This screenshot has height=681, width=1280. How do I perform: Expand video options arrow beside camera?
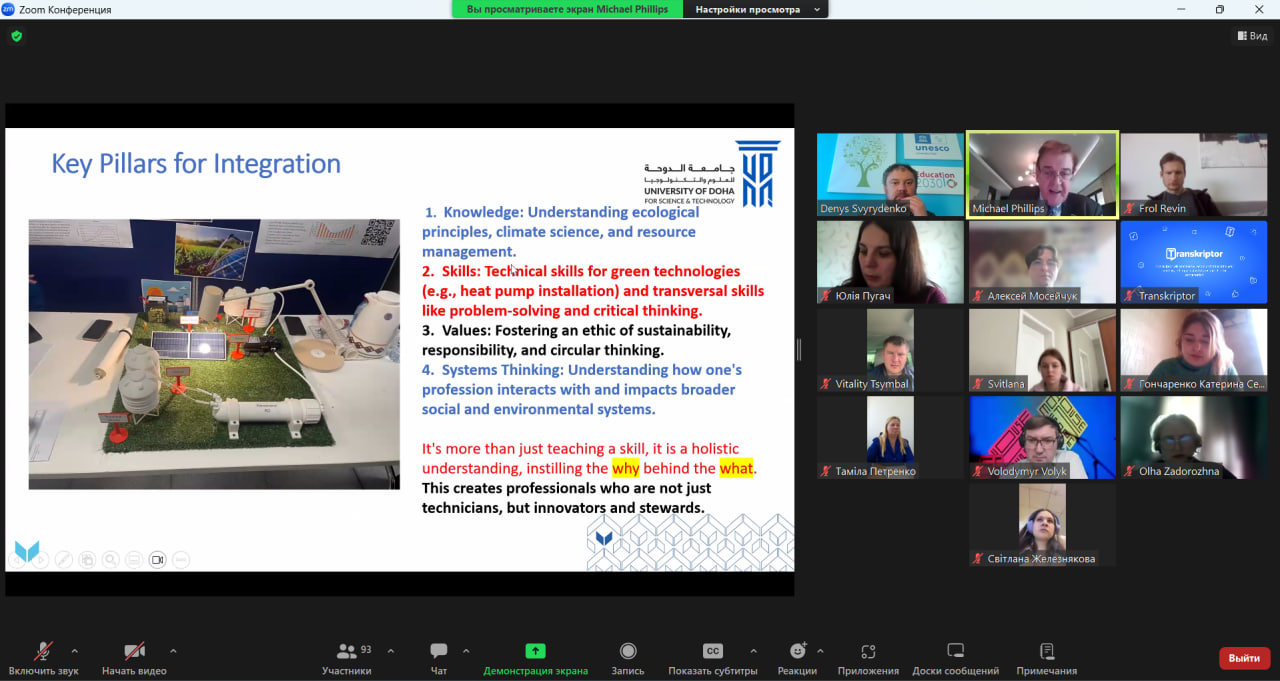point(173,650)
